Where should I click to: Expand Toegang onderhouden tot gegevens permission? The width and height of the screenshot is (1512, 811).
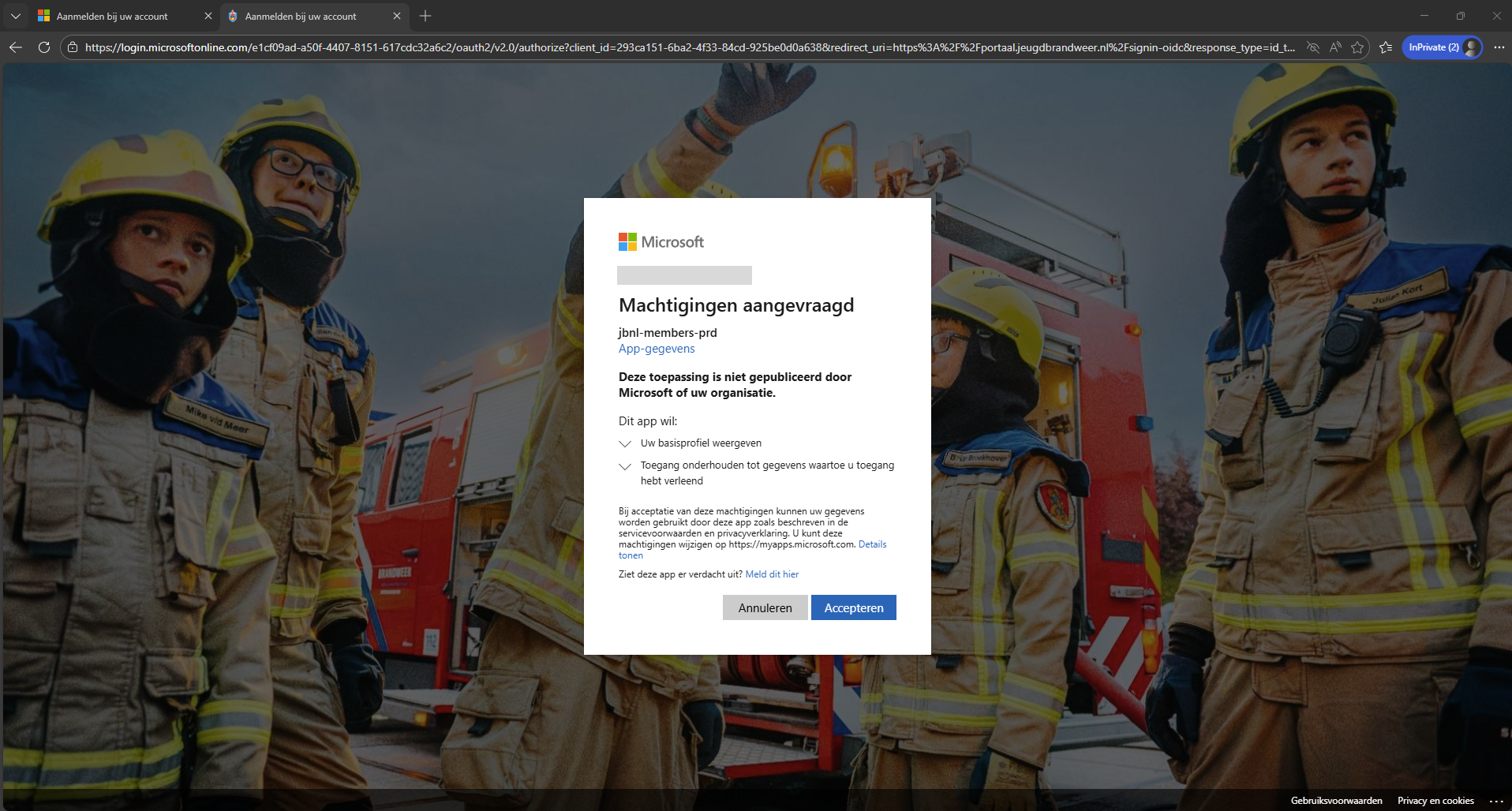625,466
